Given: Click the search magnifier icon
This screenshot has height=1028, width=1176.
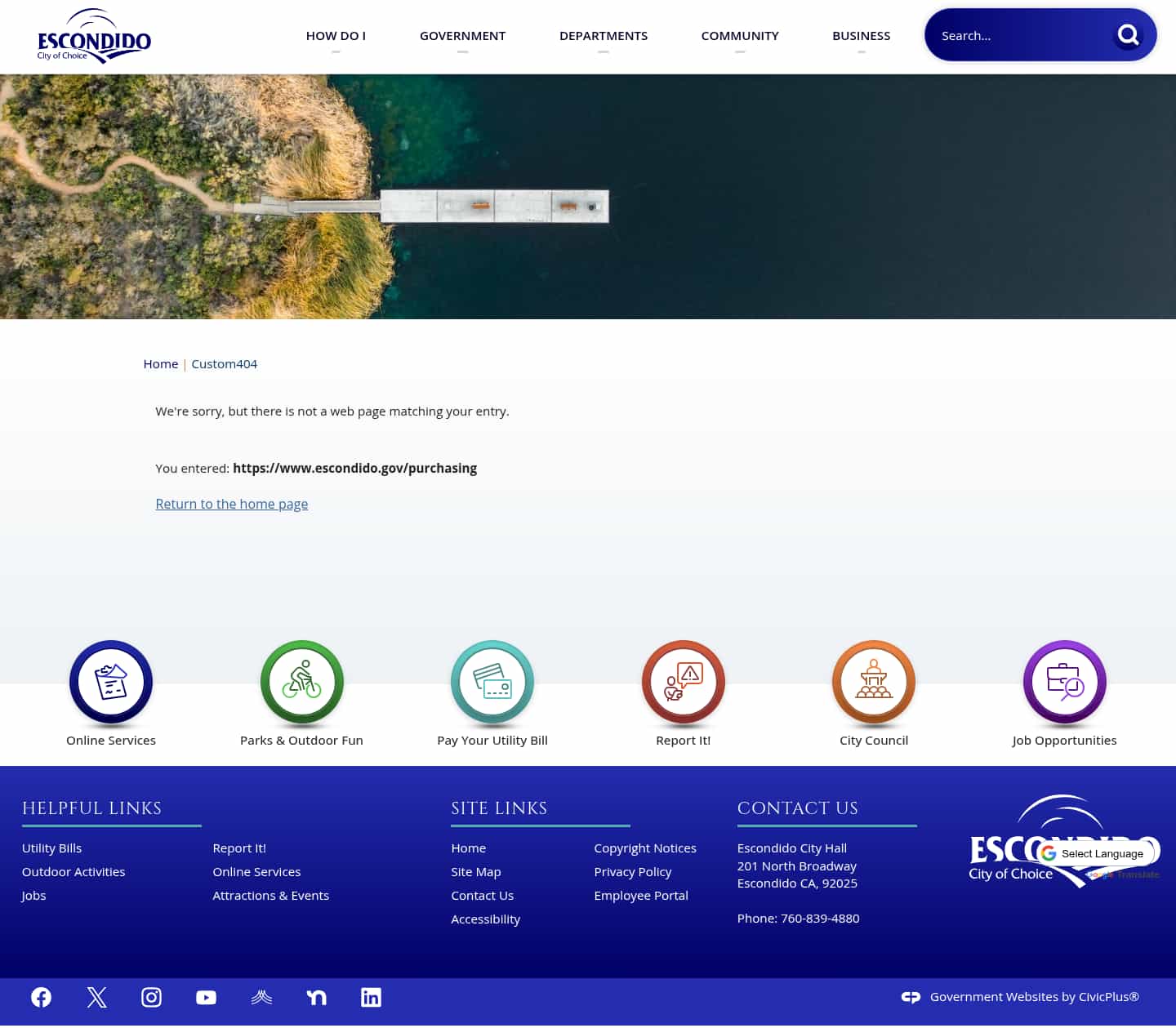Looking at the screenshot, I should pos(1128,35).
